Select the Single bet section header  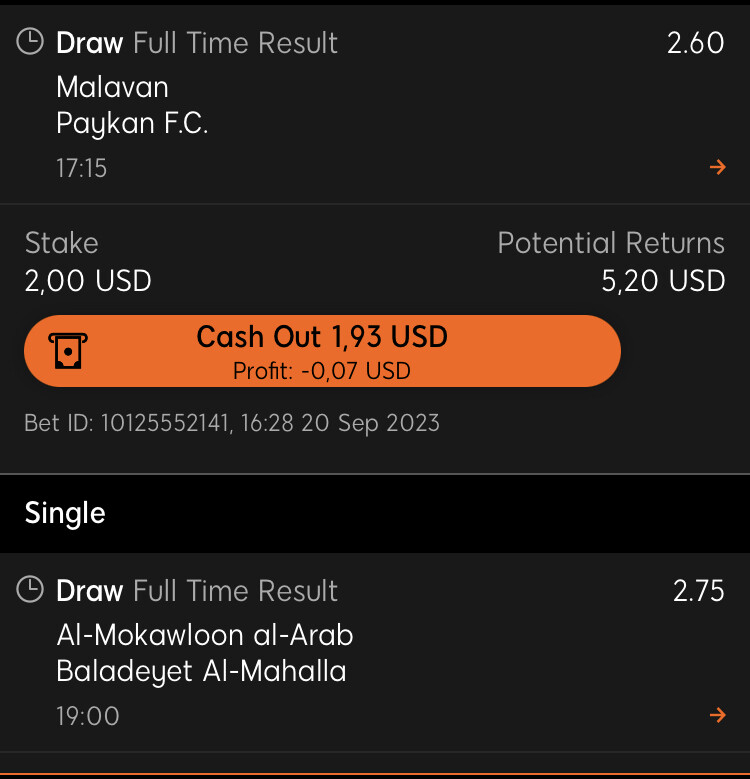pyautogui.click(x=375, y=513)
